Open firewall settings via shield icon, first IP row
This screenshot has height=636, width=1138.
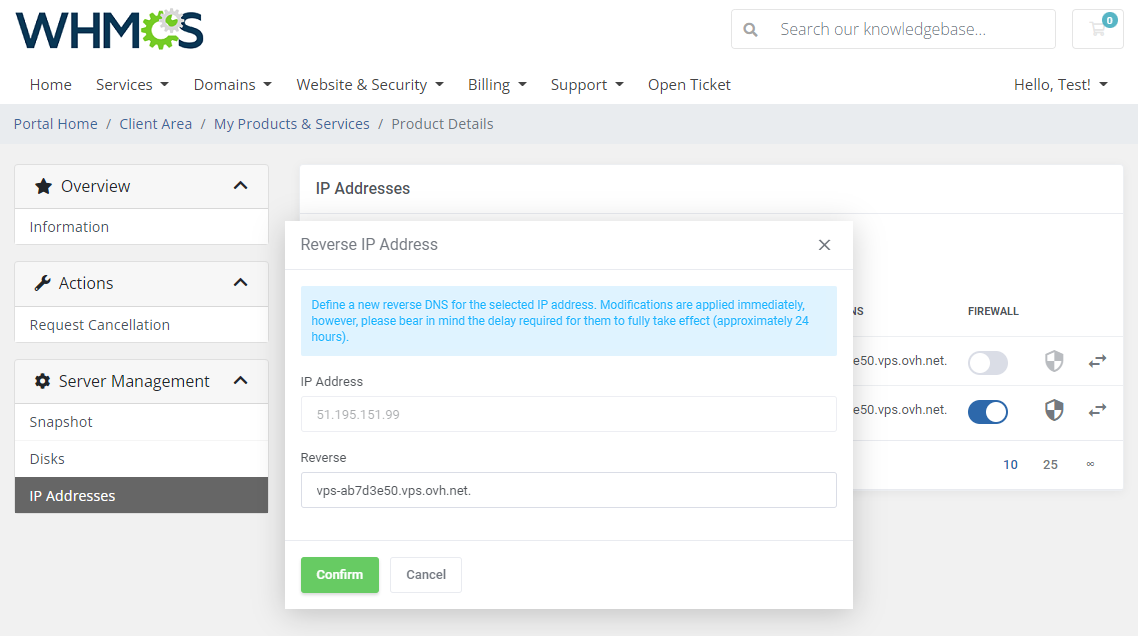pyautogui.click(x=1054, y=361)
